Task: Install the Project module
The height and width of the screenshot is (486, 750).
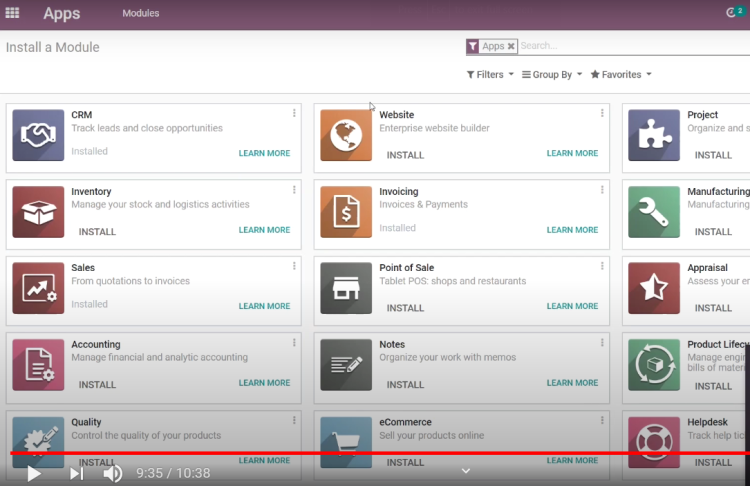Action: pos(713,155)
